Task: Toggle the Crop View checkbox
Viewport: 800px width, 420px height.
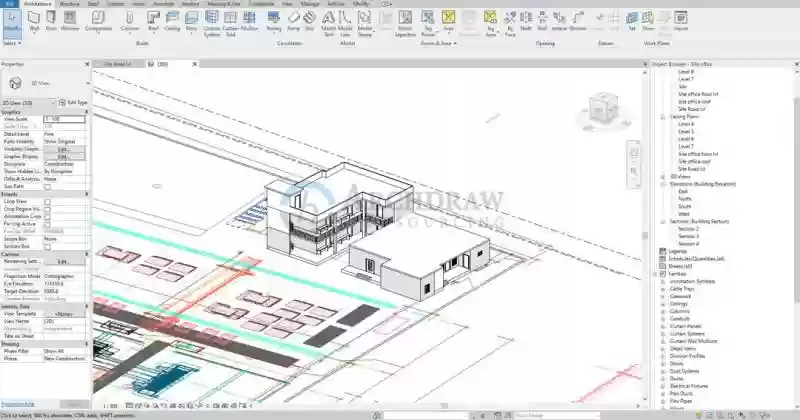Action: (47, 202)
